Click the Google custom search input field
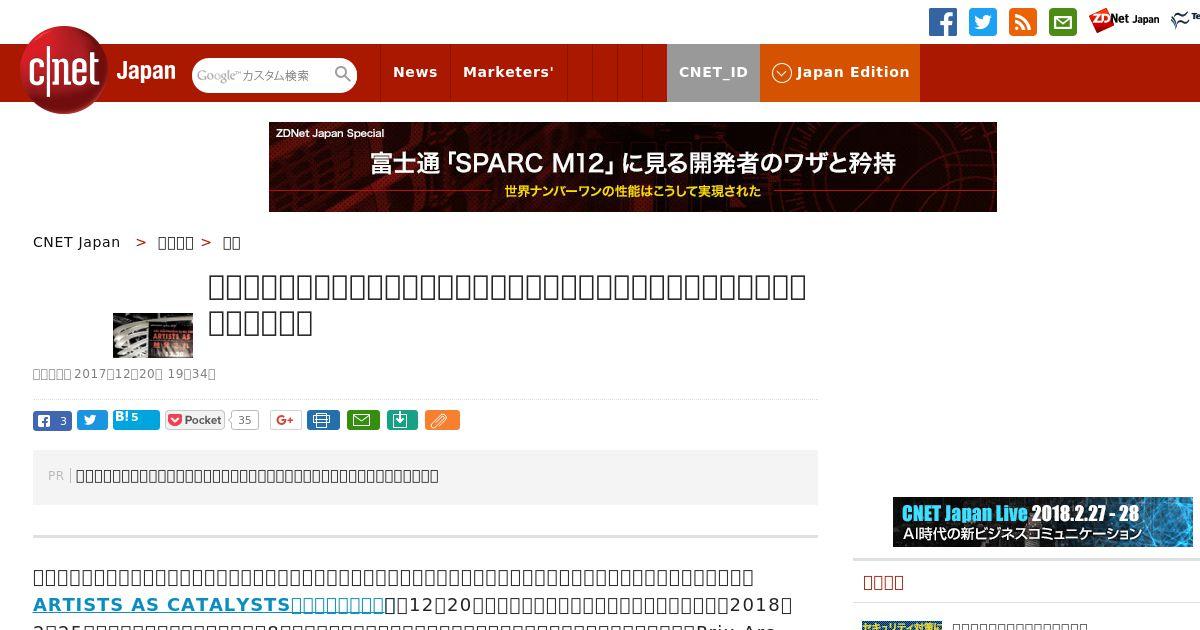 [x=263, y=75]
